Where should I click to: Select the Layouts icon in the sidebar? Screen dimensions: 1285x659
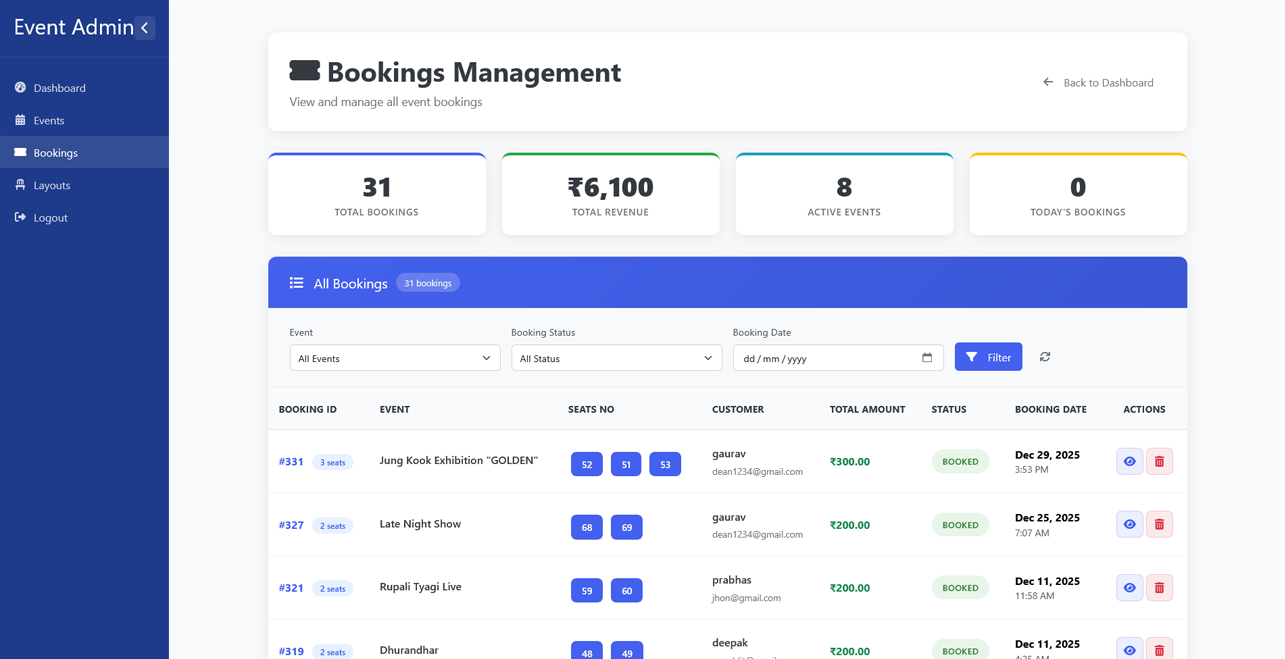click(x=21, y=185)
